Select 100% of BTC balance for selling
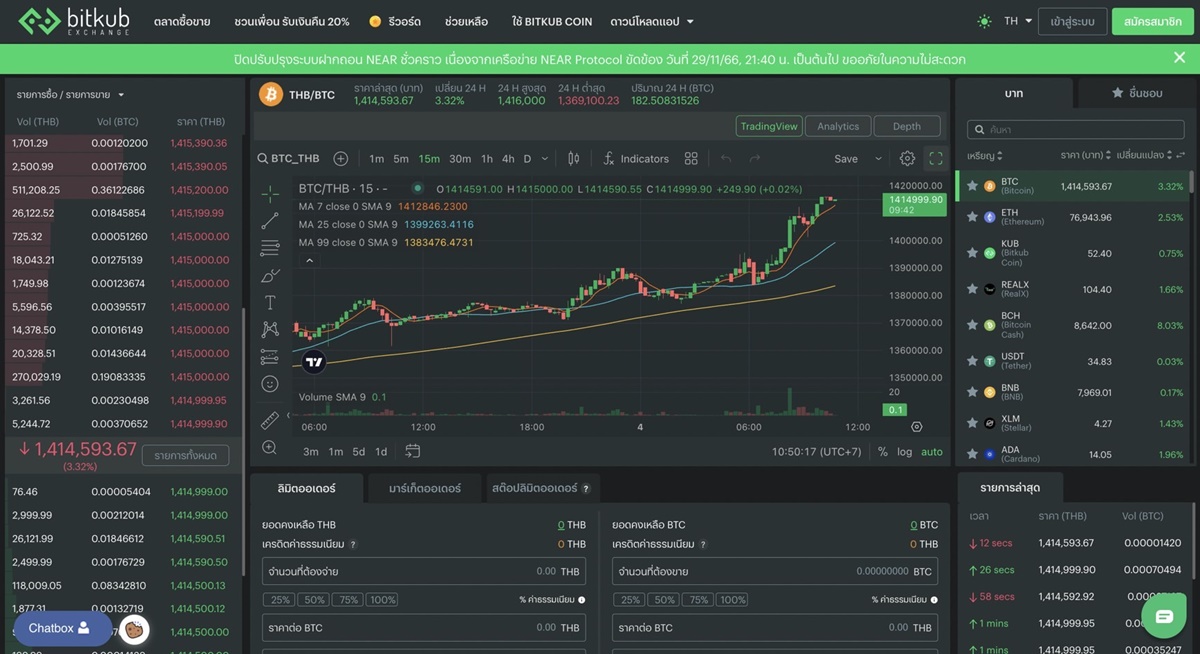This screenshot has width=1200, height=654. click(x=732, y=600)
